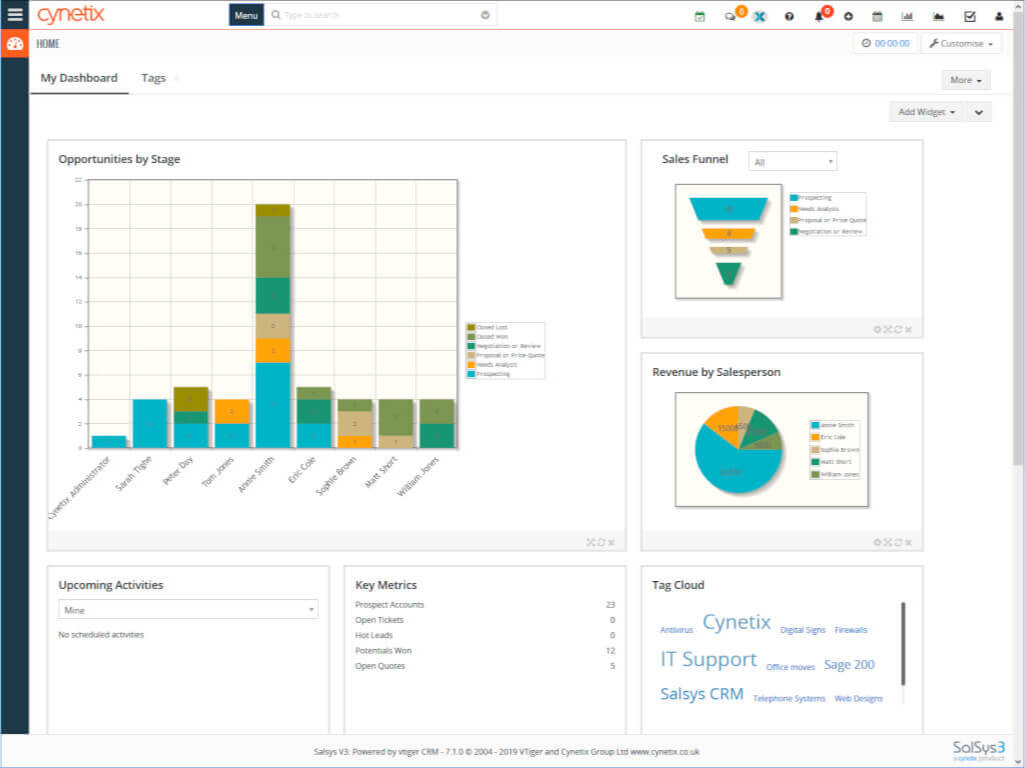Image resolution: width=1025 pixels, height=768 pixels.
Task: Open the 'Antivirus' tag
Action: (x=677, y=630)
